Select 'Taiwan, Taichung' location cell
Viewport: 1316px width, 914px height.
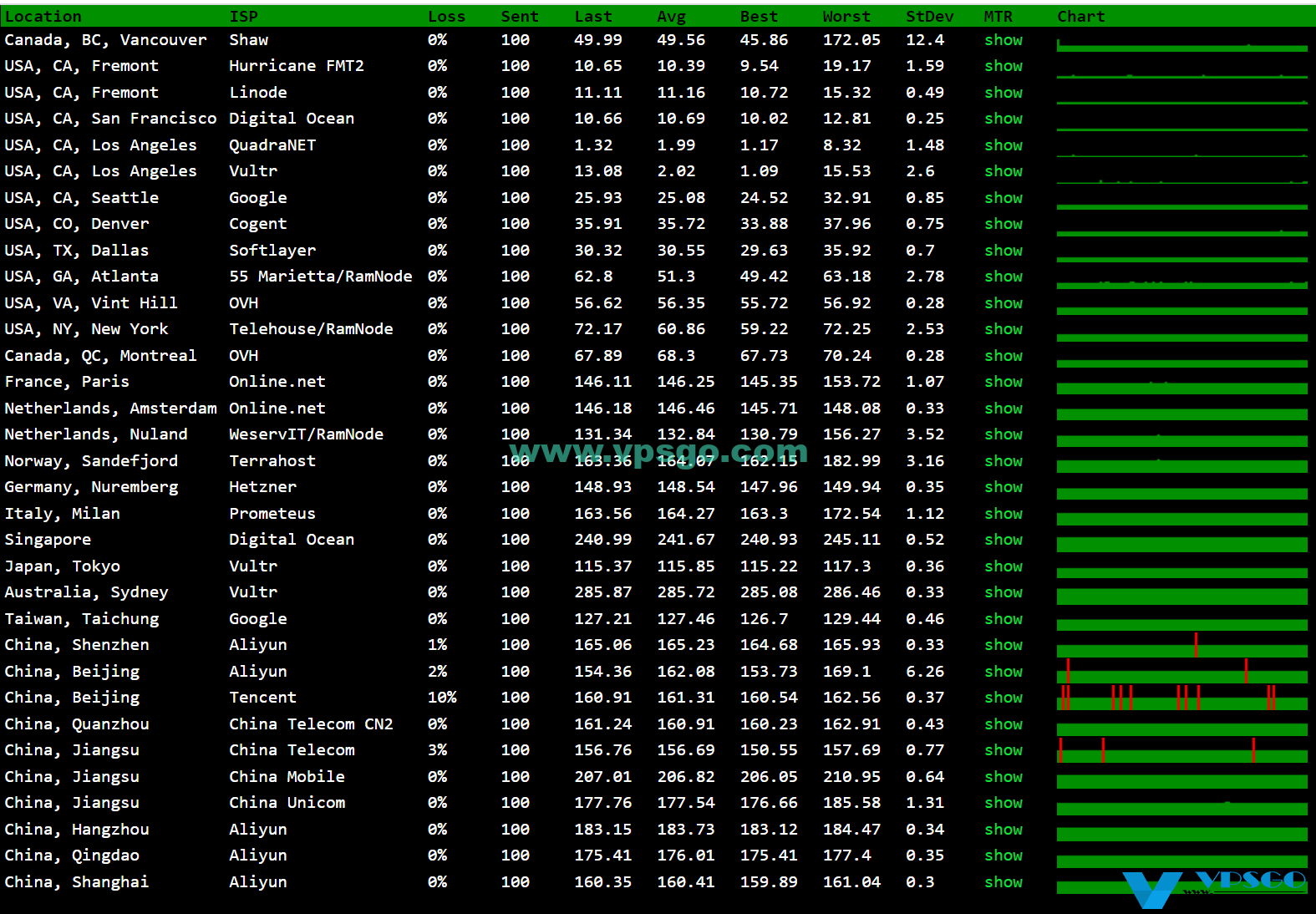tap(82, 619)
